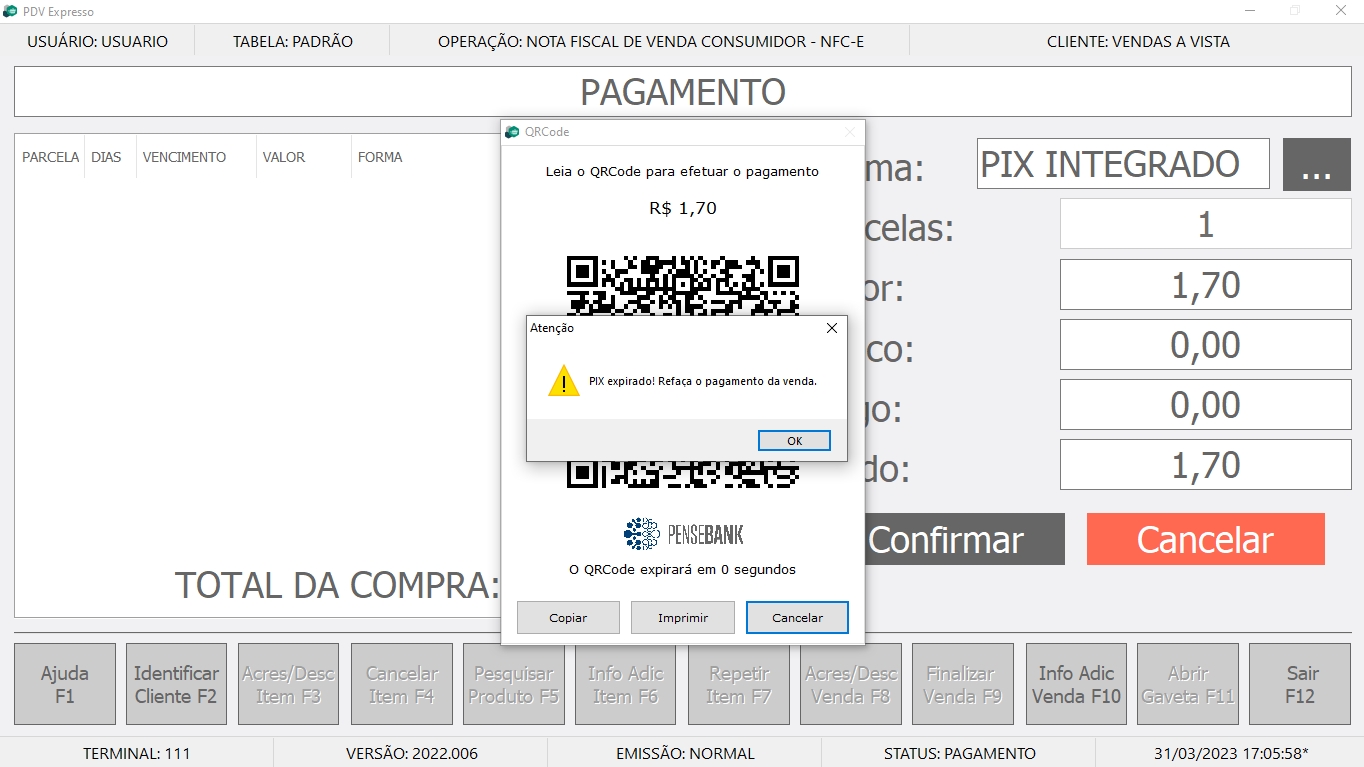Click the red Cancelar payment button

(1205, 539)
